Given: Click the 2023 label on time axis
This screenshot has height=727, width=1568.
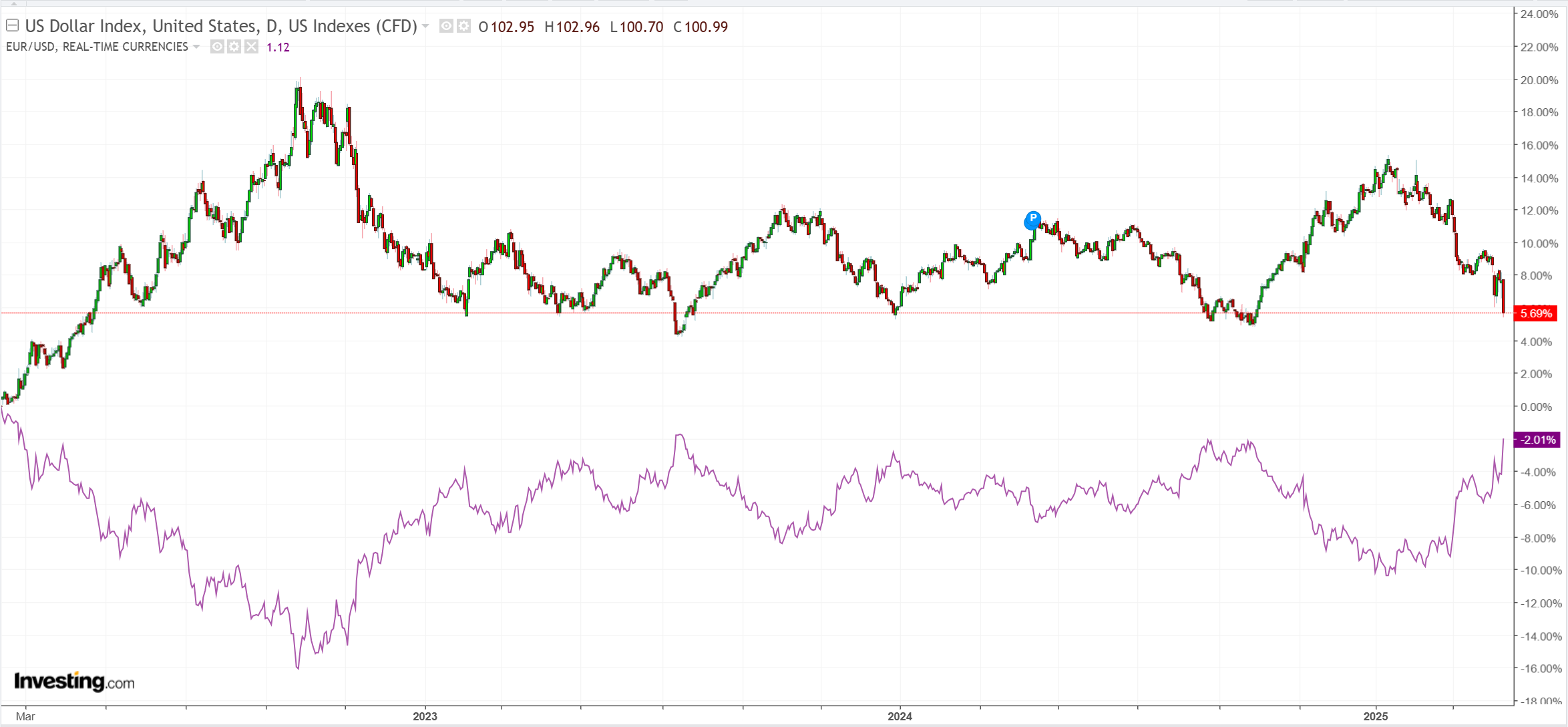Looking at the screenshot, I should click(x=425, y=716).
